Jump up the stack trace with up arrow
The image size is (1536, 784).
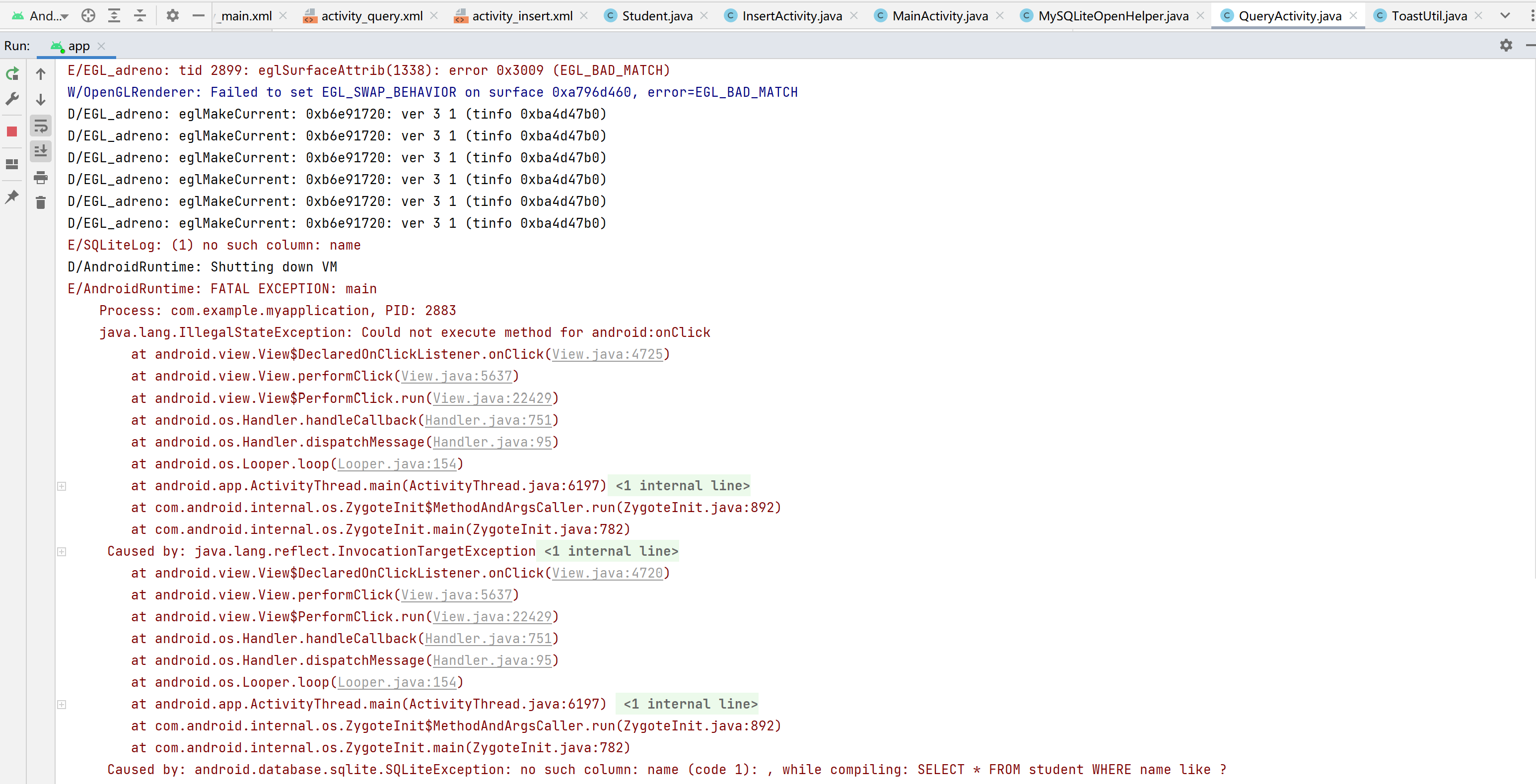click(41, 74)
